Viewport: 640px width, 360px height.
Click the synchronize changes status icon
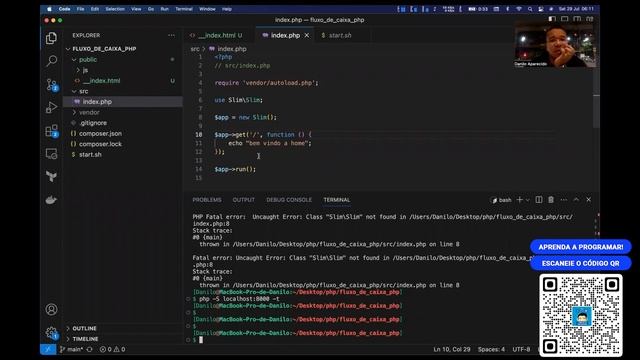[x=89, y=349]
